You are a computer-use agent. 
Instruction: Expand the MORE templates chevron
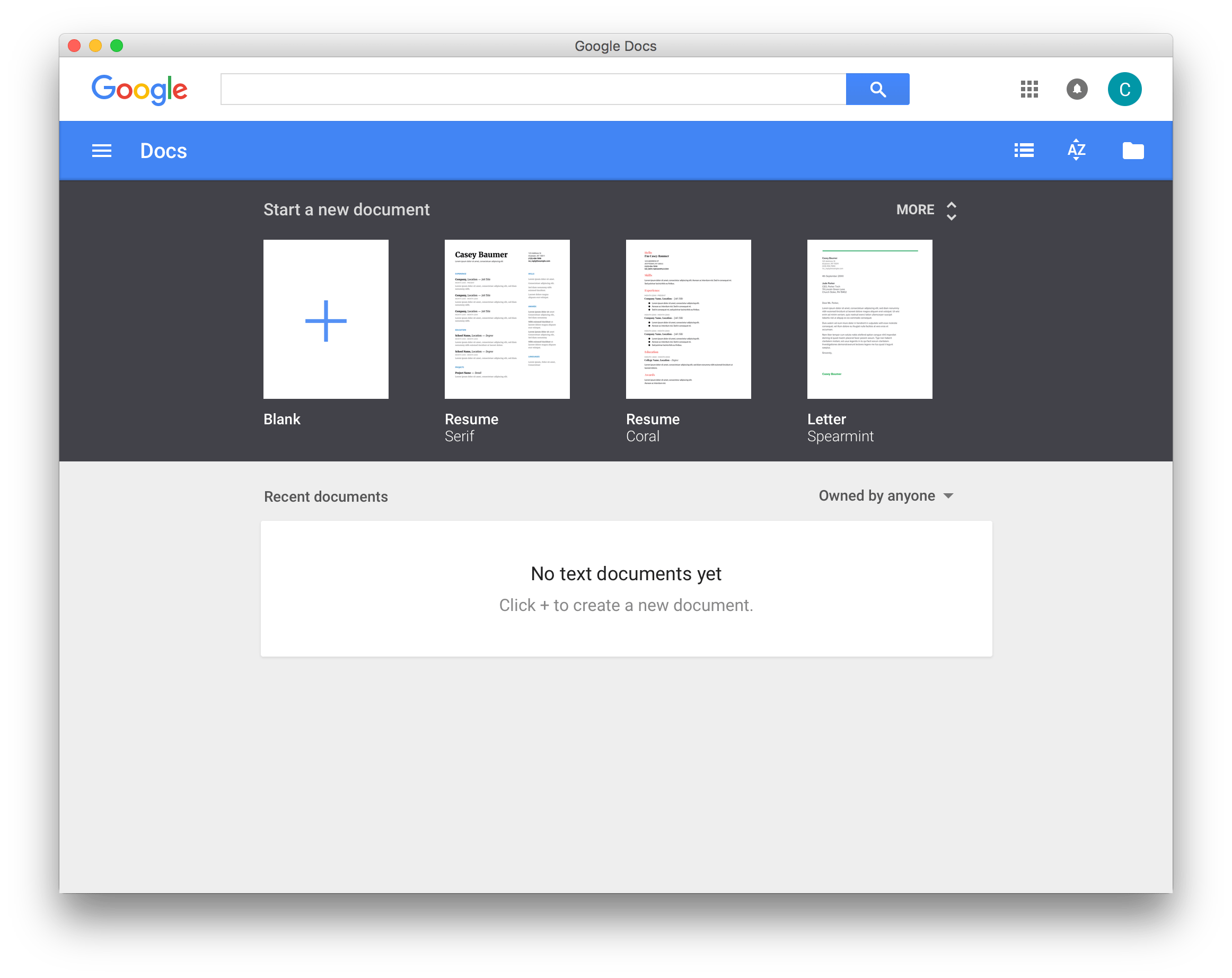pos(951,211)
